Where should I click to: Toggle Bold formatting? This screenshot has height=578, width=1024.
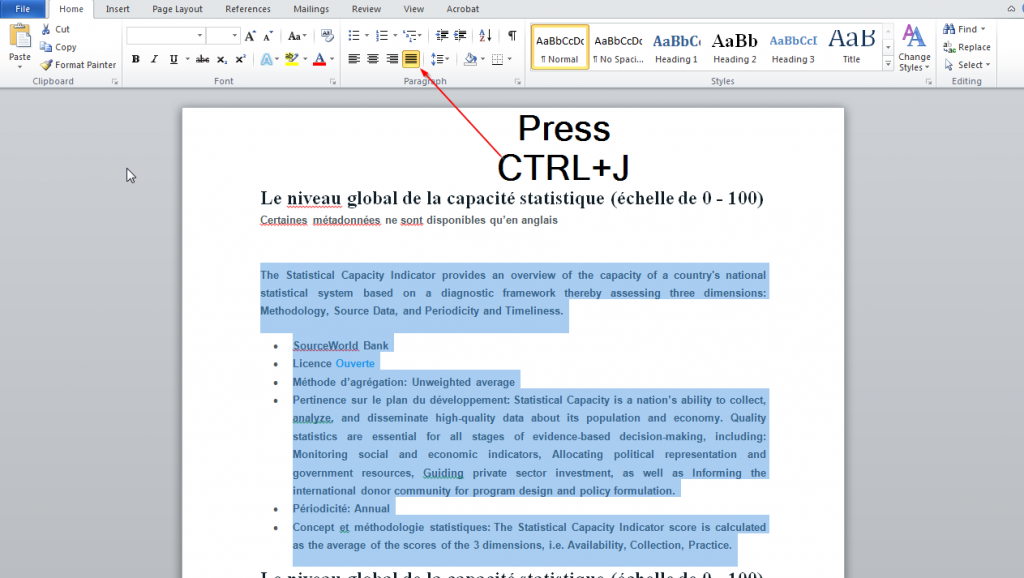point(136,59)
